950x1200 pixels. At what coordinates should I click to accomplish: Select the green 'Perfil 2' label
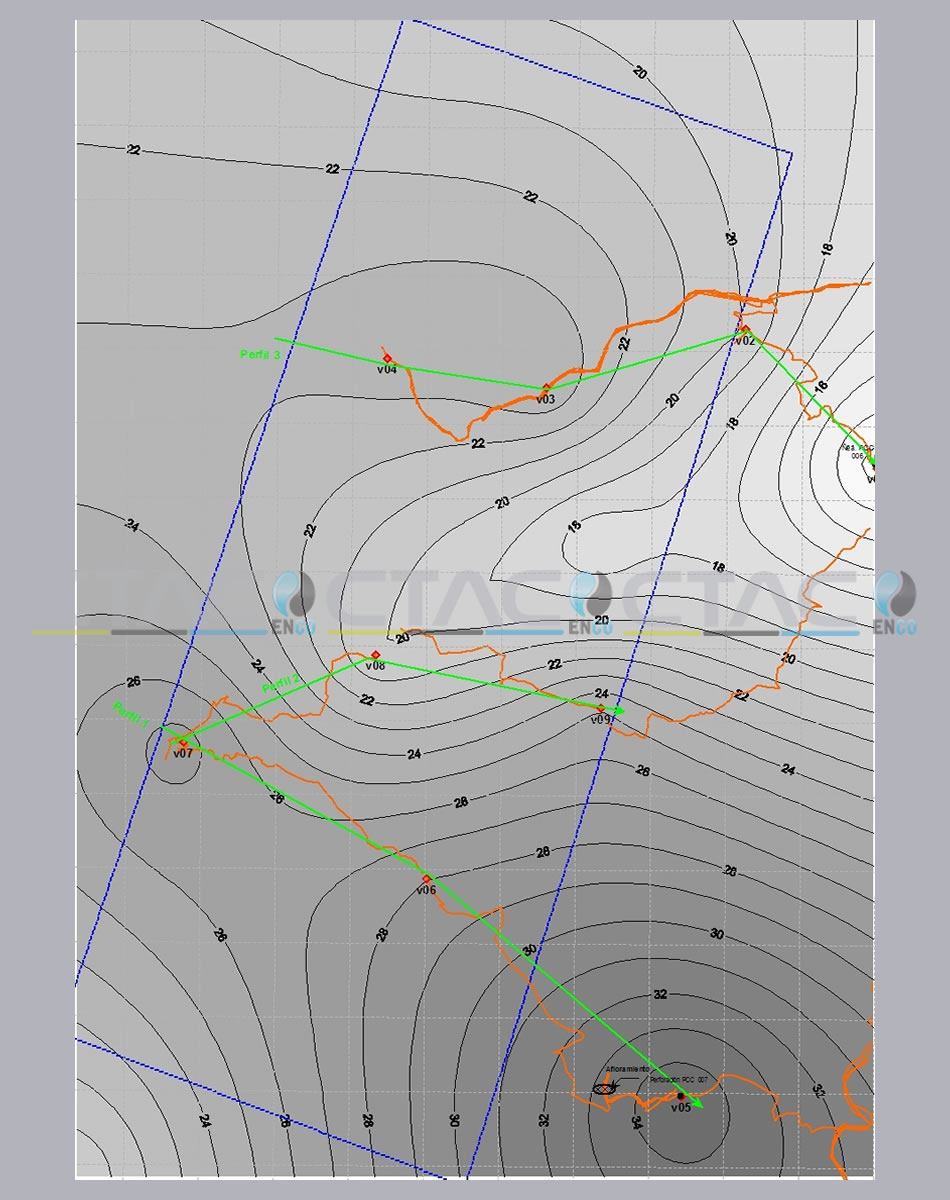click(281, 685)
